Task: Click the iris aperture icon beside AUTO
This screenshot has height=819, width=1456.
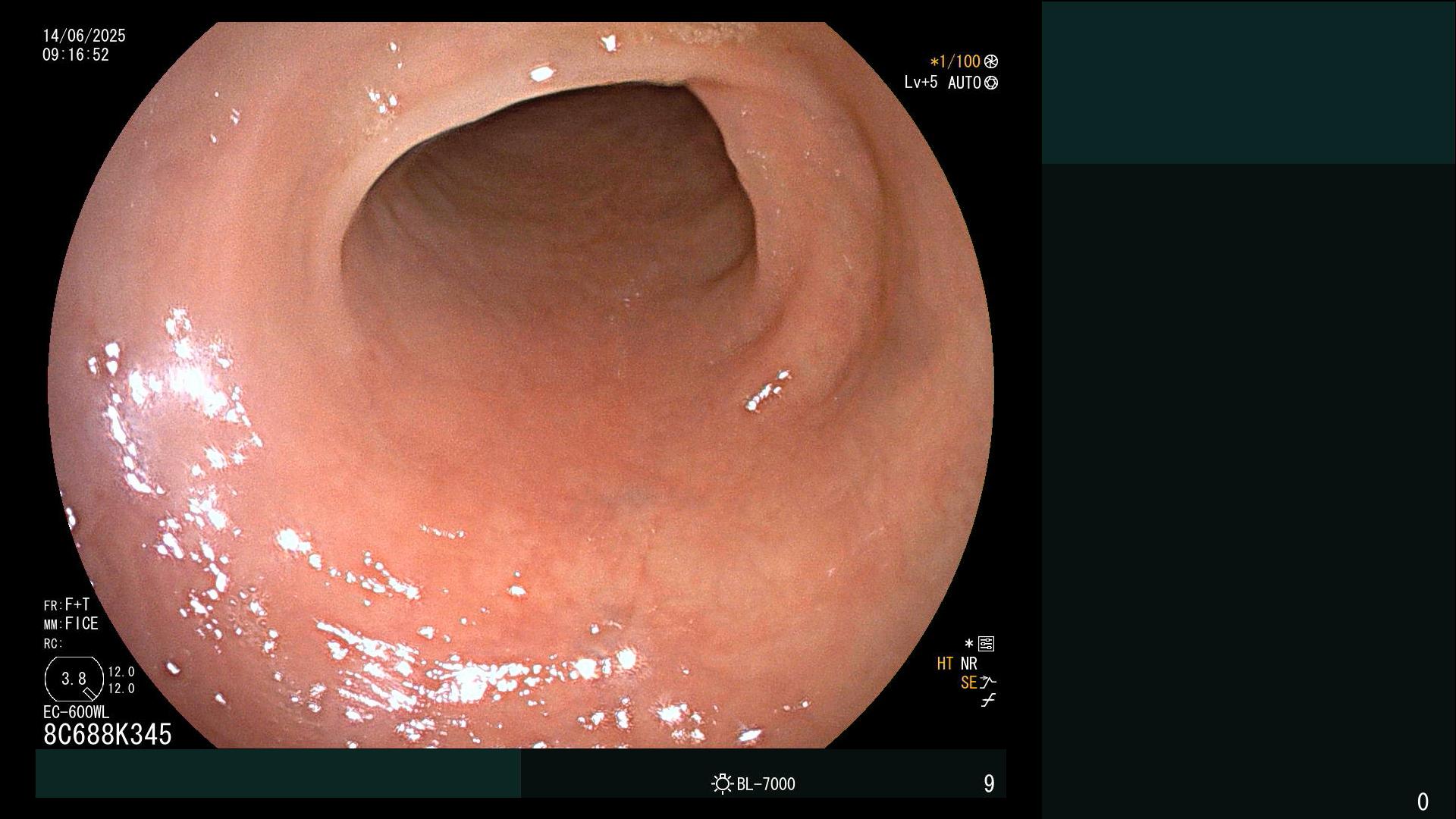Action: (x=991, y=83)
